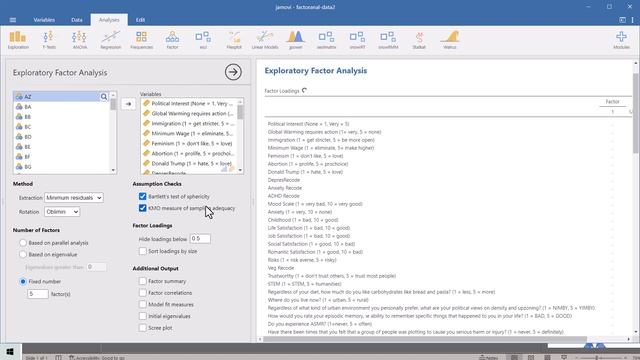Switch to the Edit tab
Viewport: 640px width, 360px height.
(140, 20)
